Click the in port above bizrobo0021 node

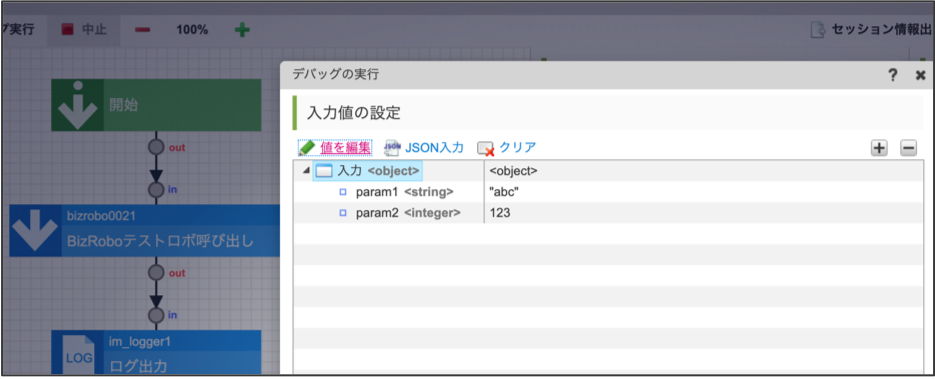(x=156, y=190)
